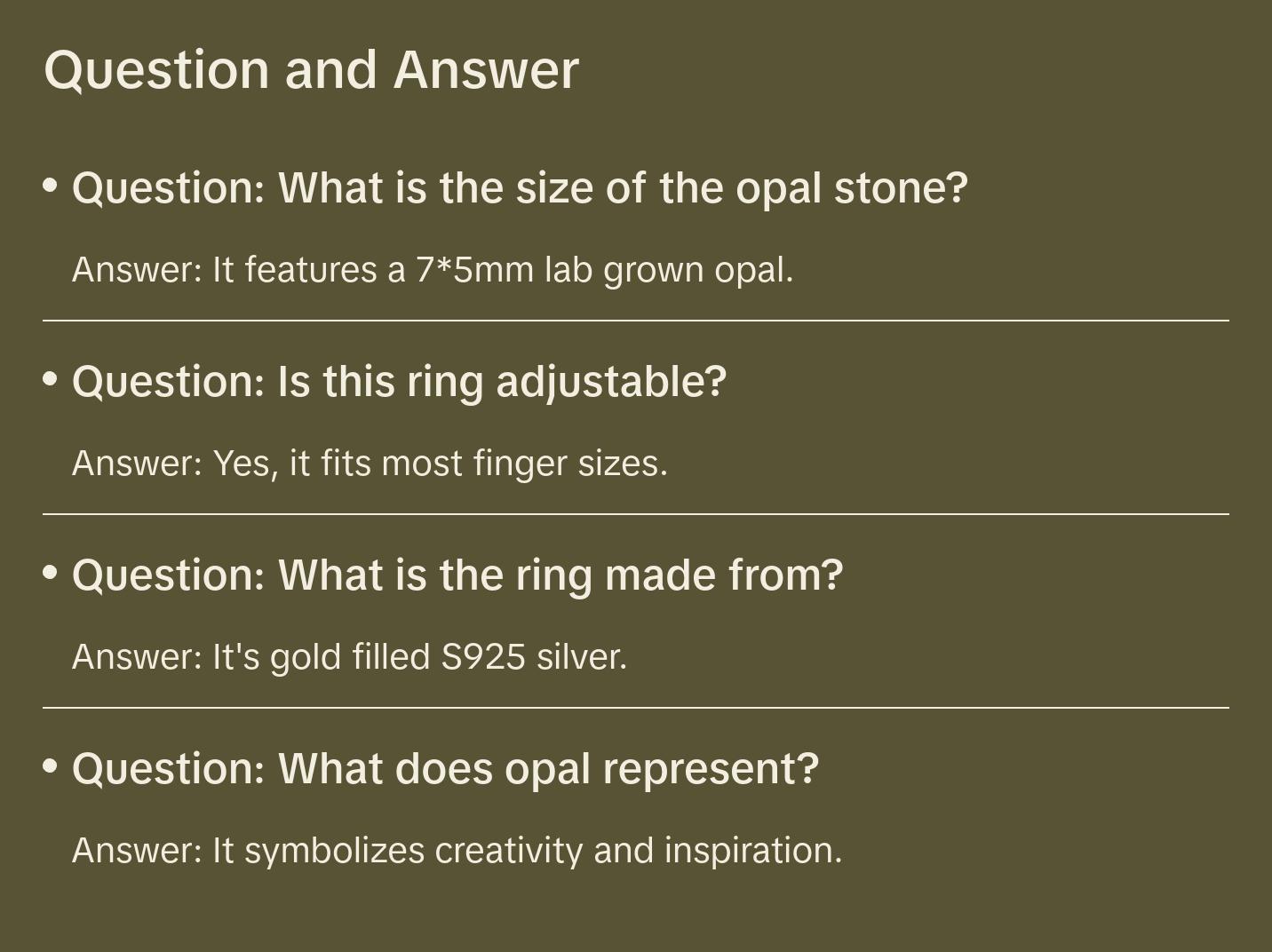The image size is (1272, 952).
Task: Select the opal stone size question
Action: pyautogui.click(x=520, y=188)
